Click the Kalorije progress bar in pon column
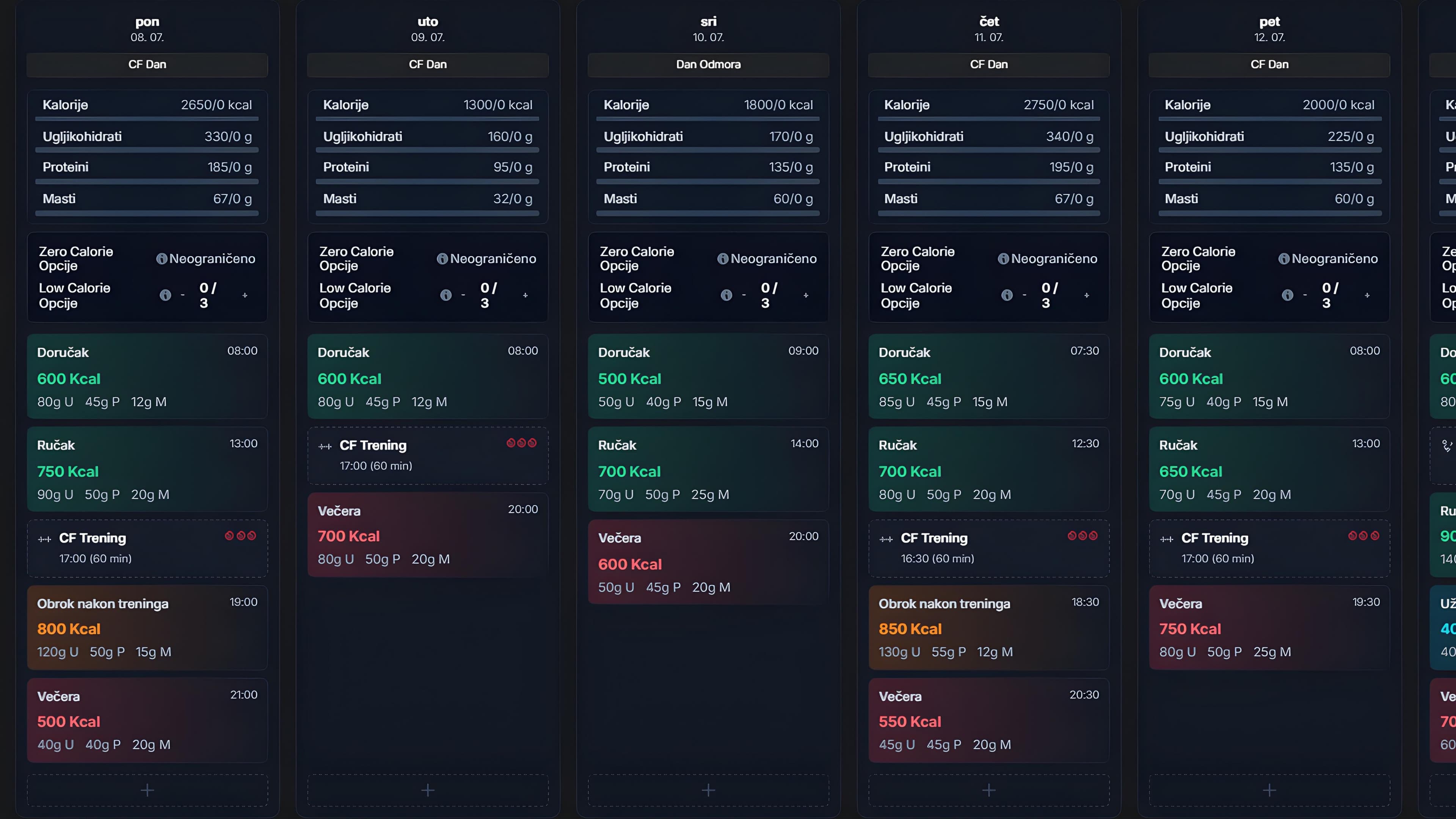This screenshot has height=819, width=1456. 147,119
